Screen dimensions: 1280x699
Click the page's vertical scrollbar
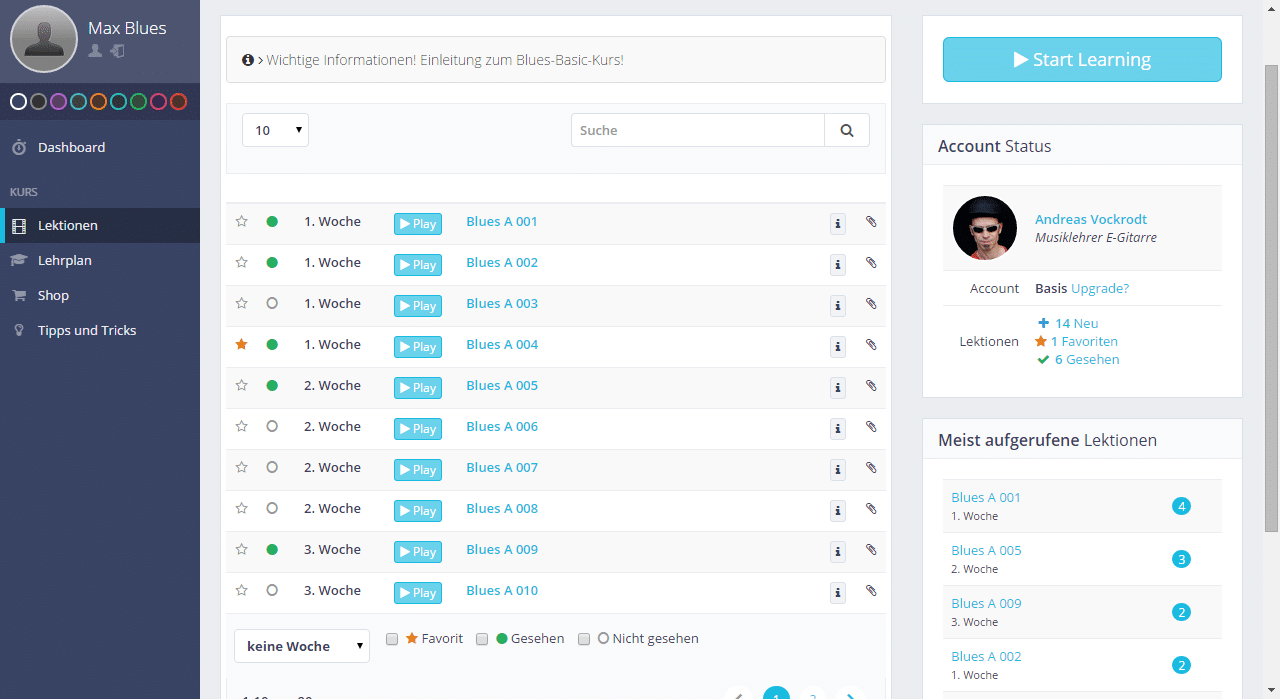1271,300
